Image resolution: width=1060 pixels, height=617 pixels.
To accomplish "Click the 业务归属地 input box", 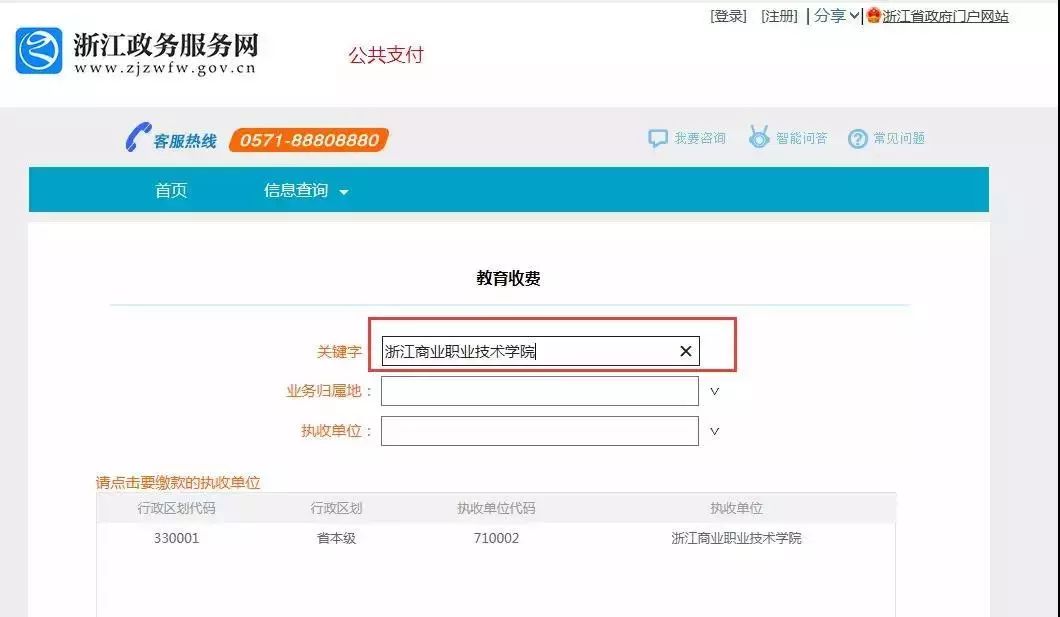I will click(539, 391).
